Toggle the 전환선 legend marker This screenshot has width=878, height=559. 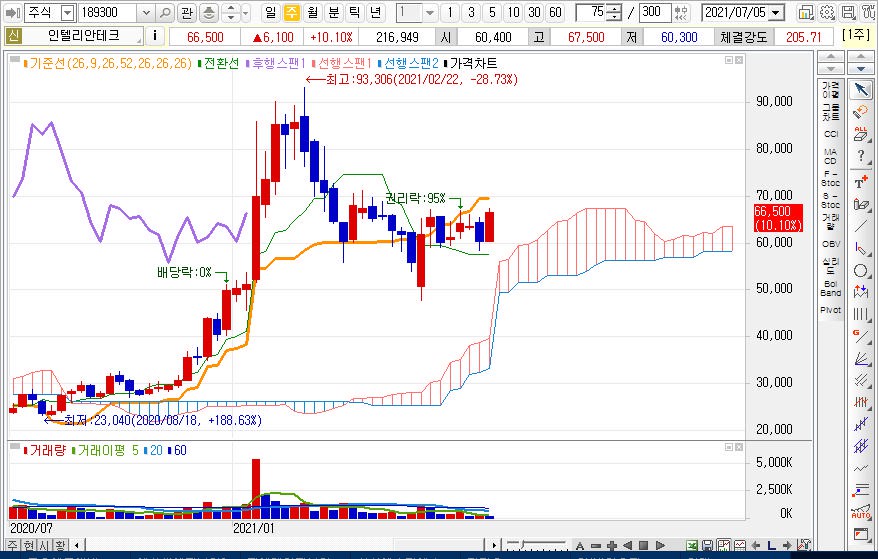[x=200, y=63]
